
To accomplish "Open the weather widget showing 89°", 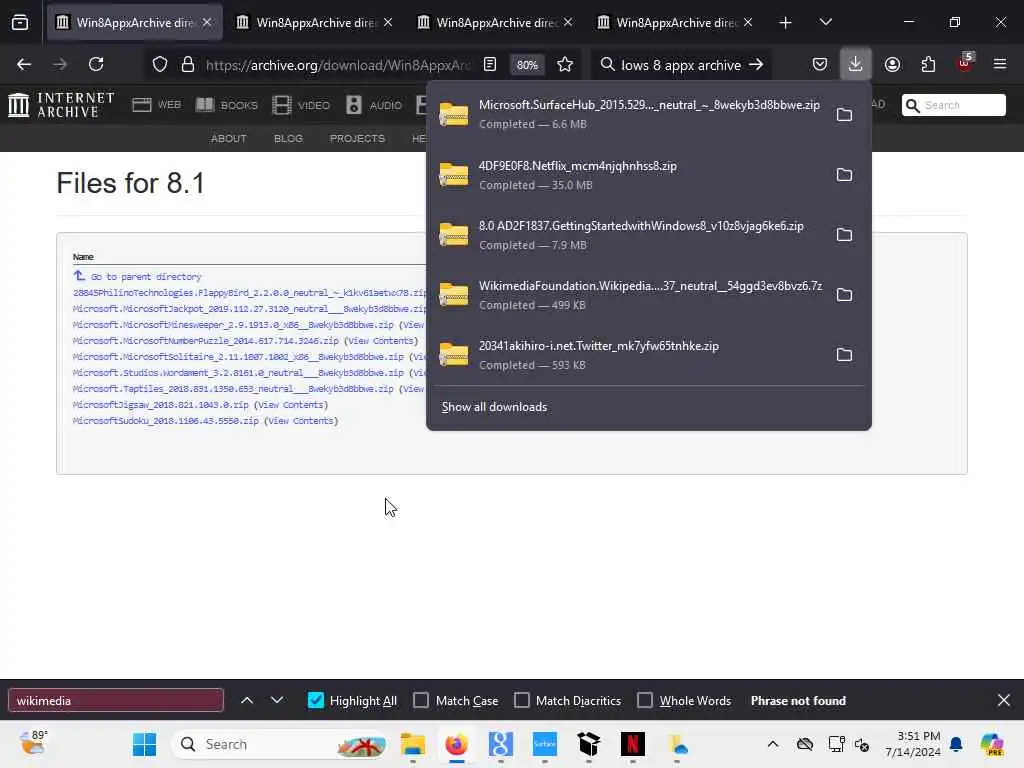I will point(33,743).
